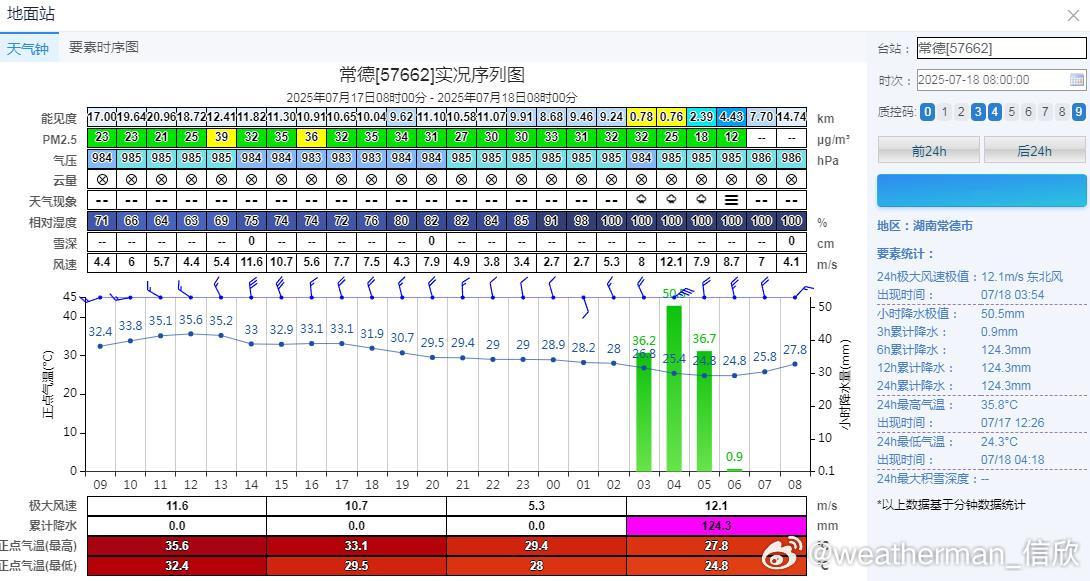
Task: Select the blue visibility cell 2.39
Action: pyautogui.click(x=701, y=117)
